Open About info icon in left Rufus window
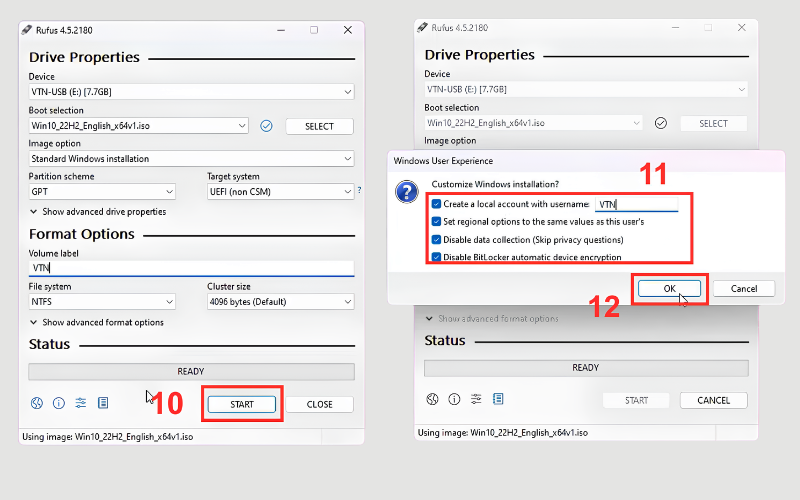This screenshot has width=800, height=500. tap(59, 403)
